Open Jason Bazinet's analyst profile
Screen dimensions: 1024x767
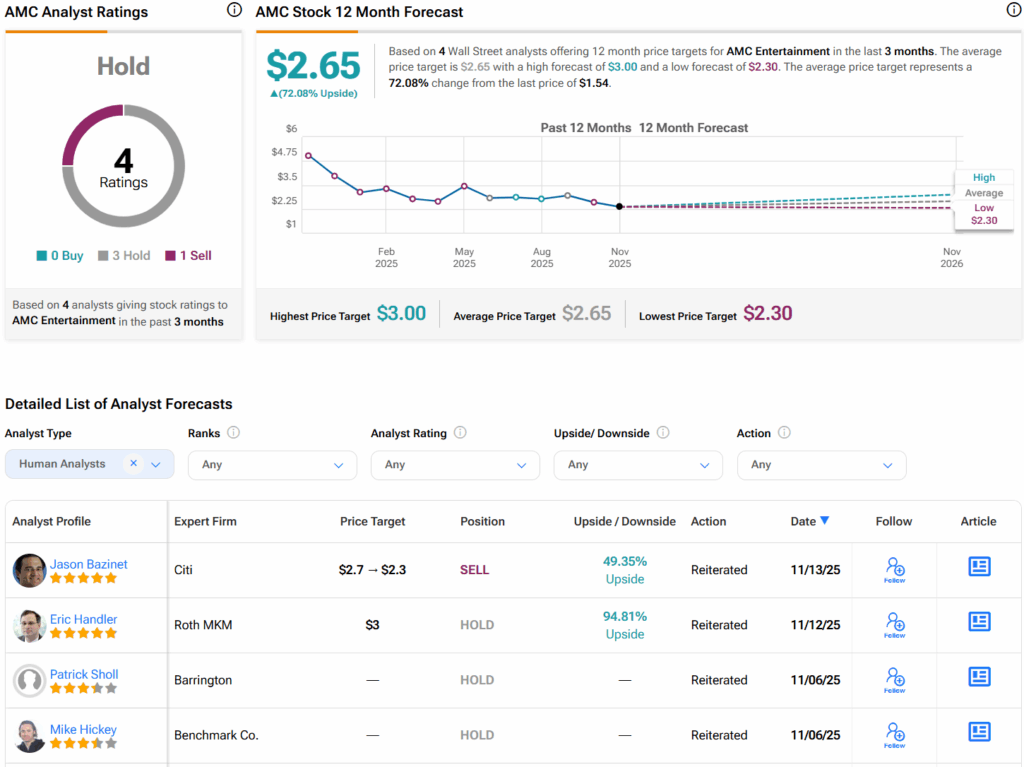pyautogui.click(x=89, y=564)
